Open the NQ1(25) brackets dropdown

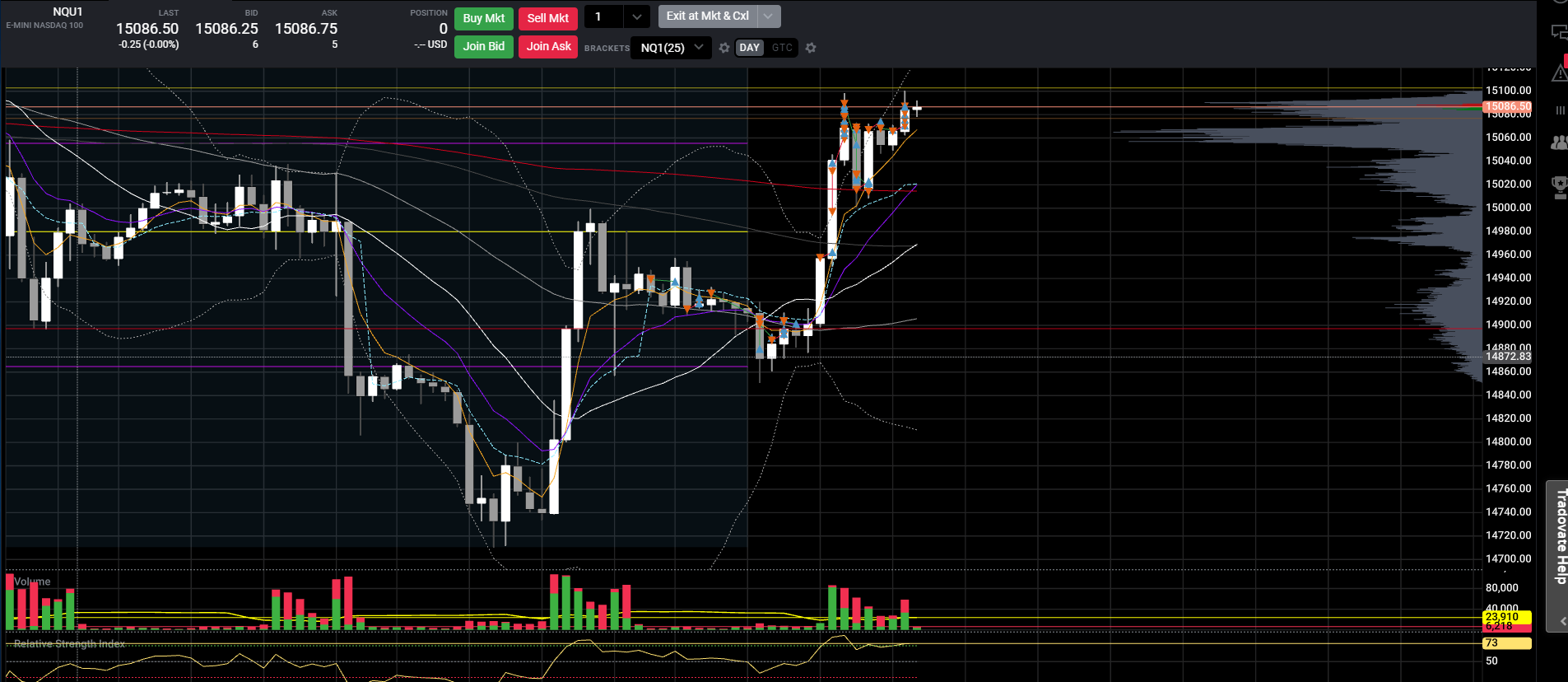[x=671, y=48]
